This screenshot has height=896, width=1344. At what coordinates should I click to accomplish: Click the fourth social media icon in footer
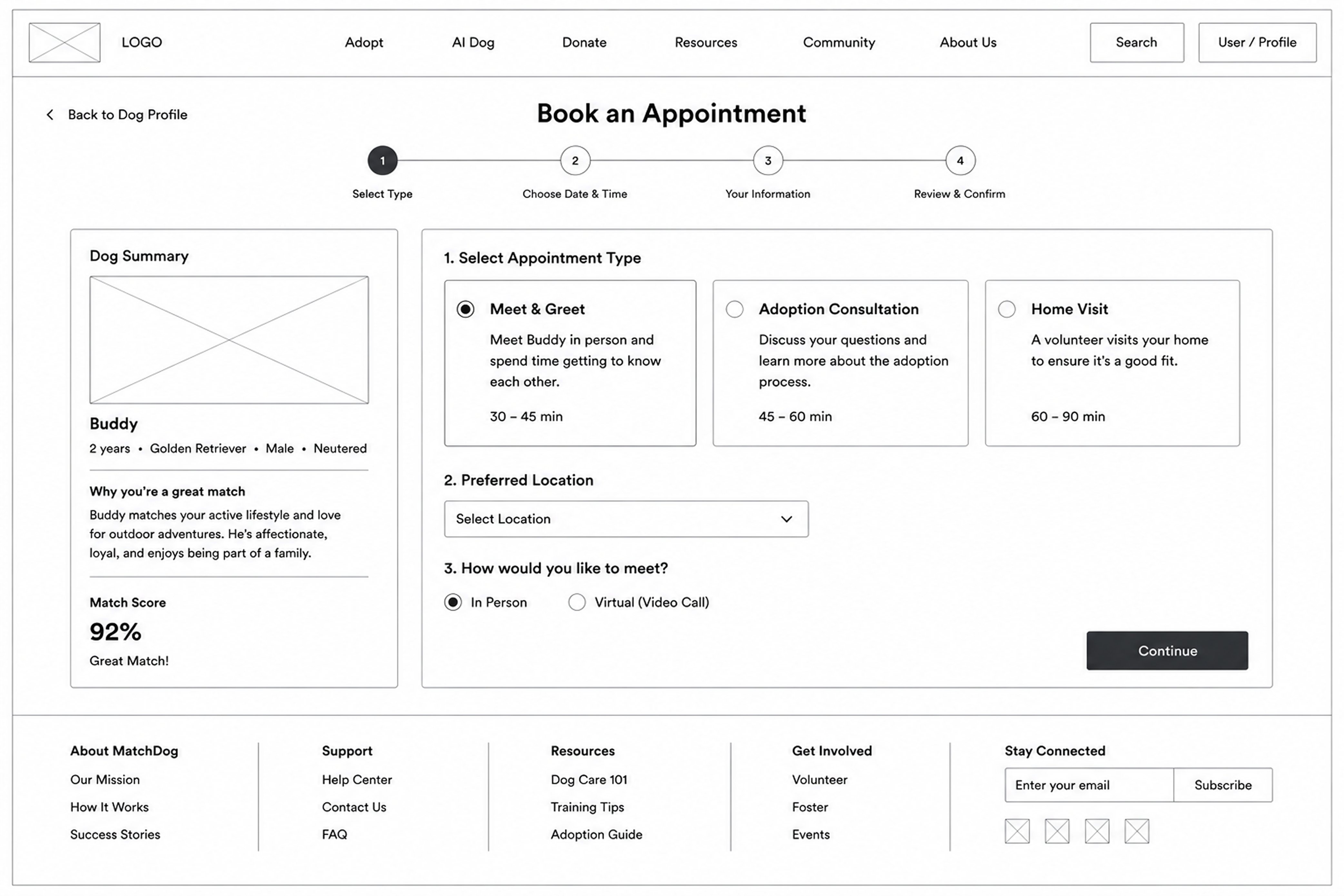click(1137, 831)
